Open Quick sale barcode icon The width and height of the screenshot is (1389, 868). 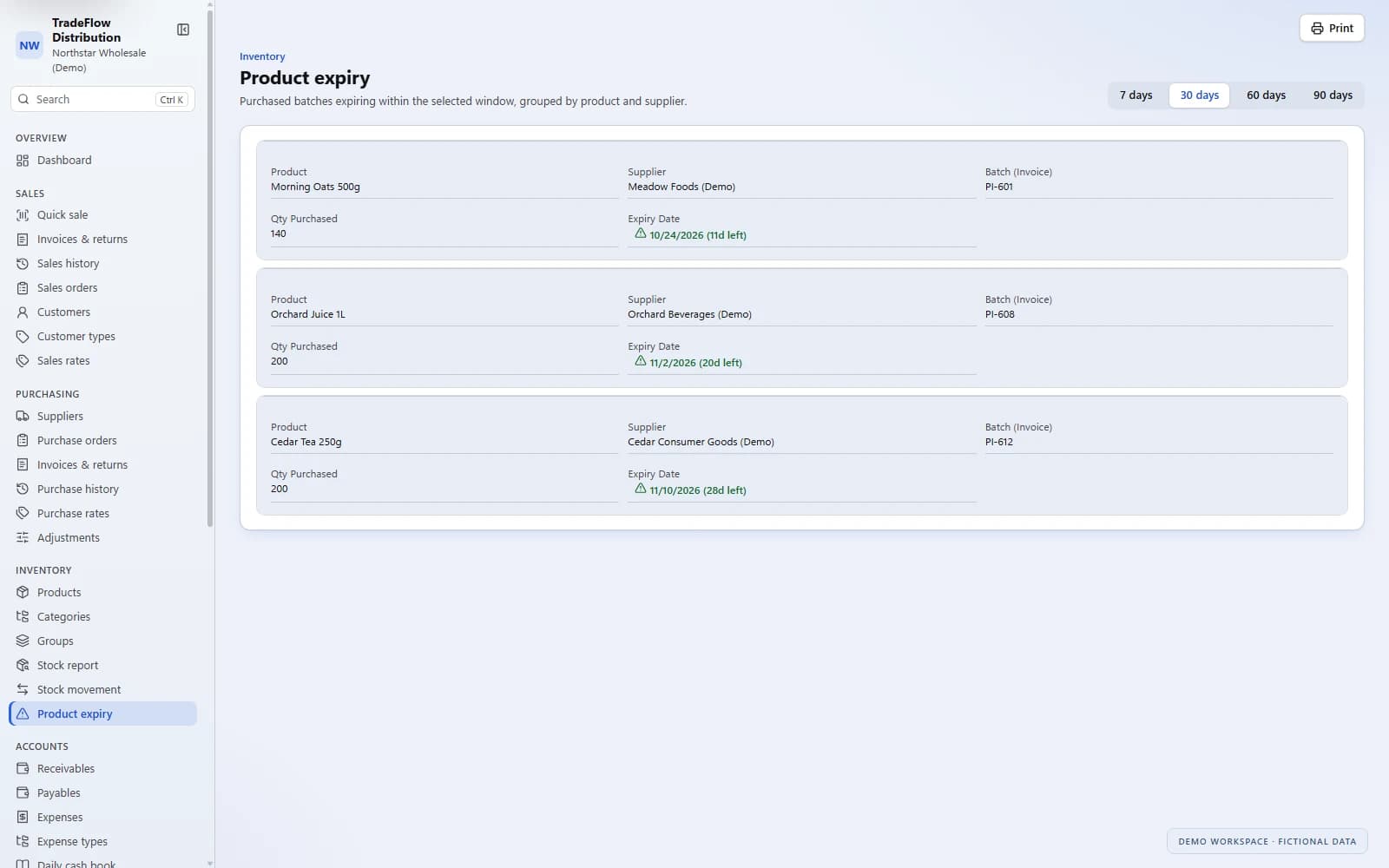(x=23, y=215)
